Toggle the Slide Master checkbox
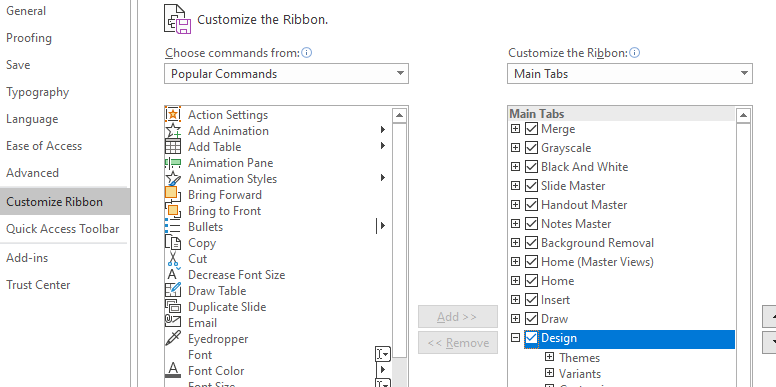The height and width of the screenshot is (387, 776). coord(531,186)
